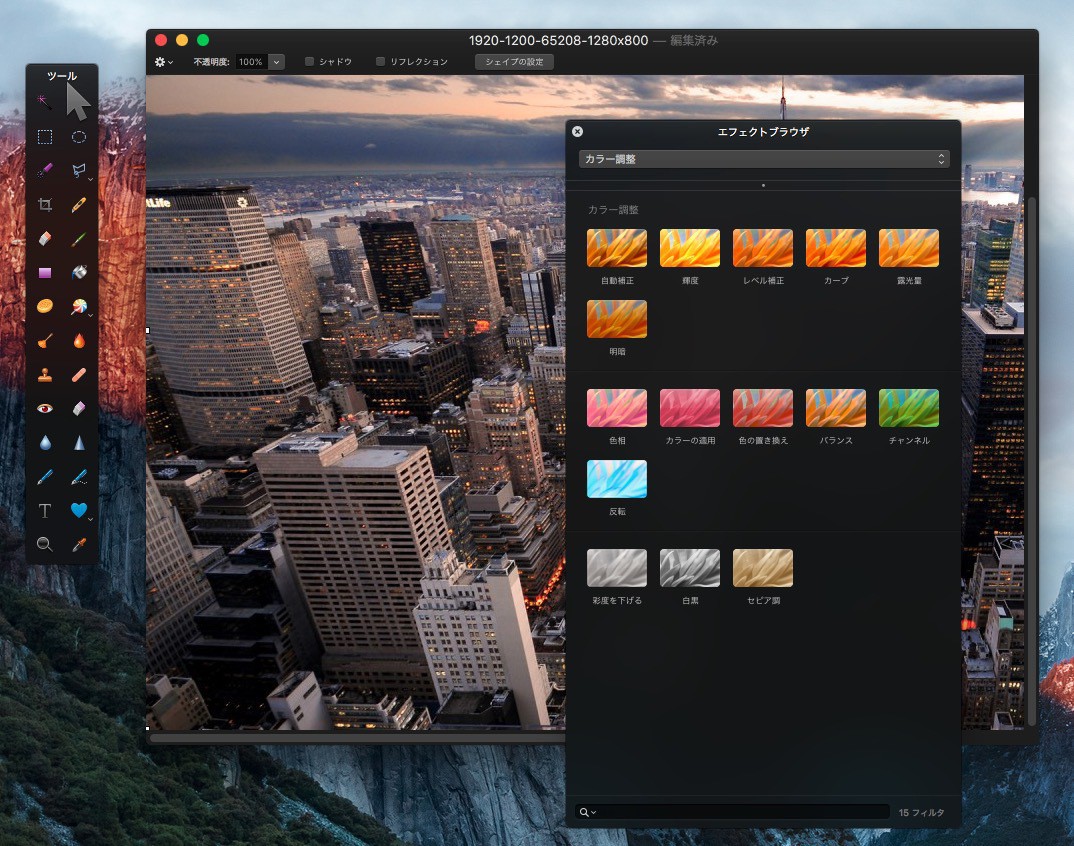Click the ツール panel title
The width and height of the screenshot is (1074, 846).
[x=62, y=76]
